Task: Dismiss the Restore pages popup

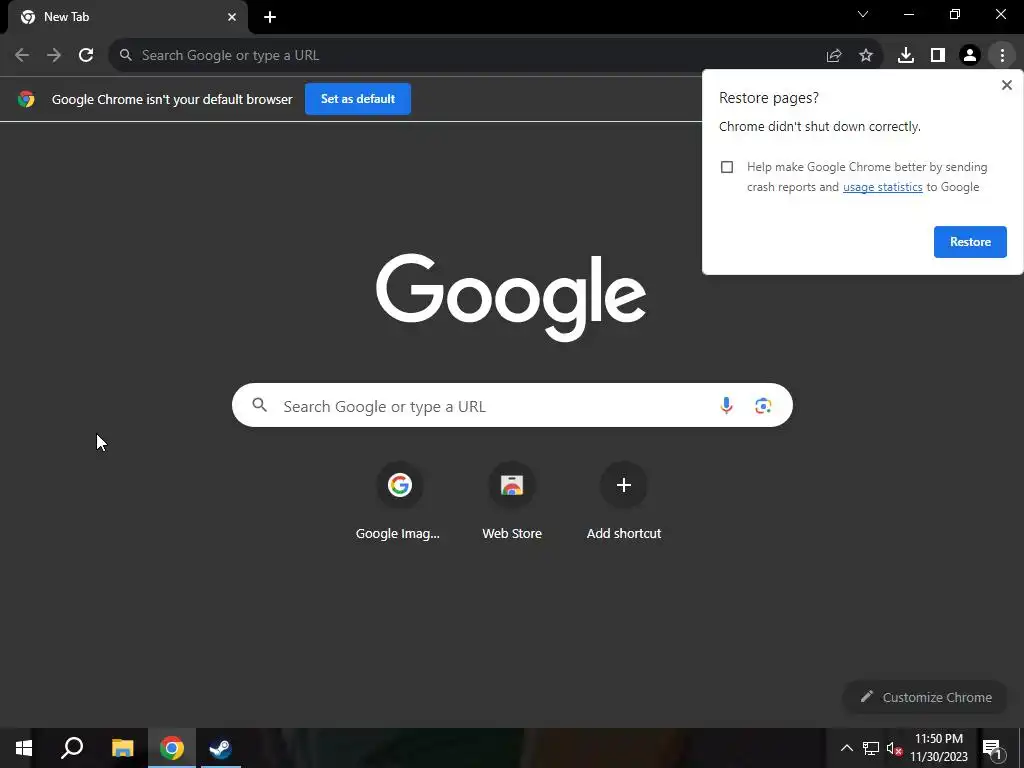Action: click(x=1006, y=85)
